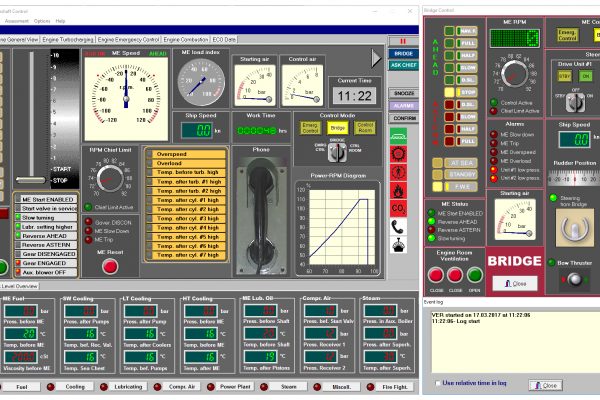Click the CO2 release icon
600x400 pixels.
[398, 209]
